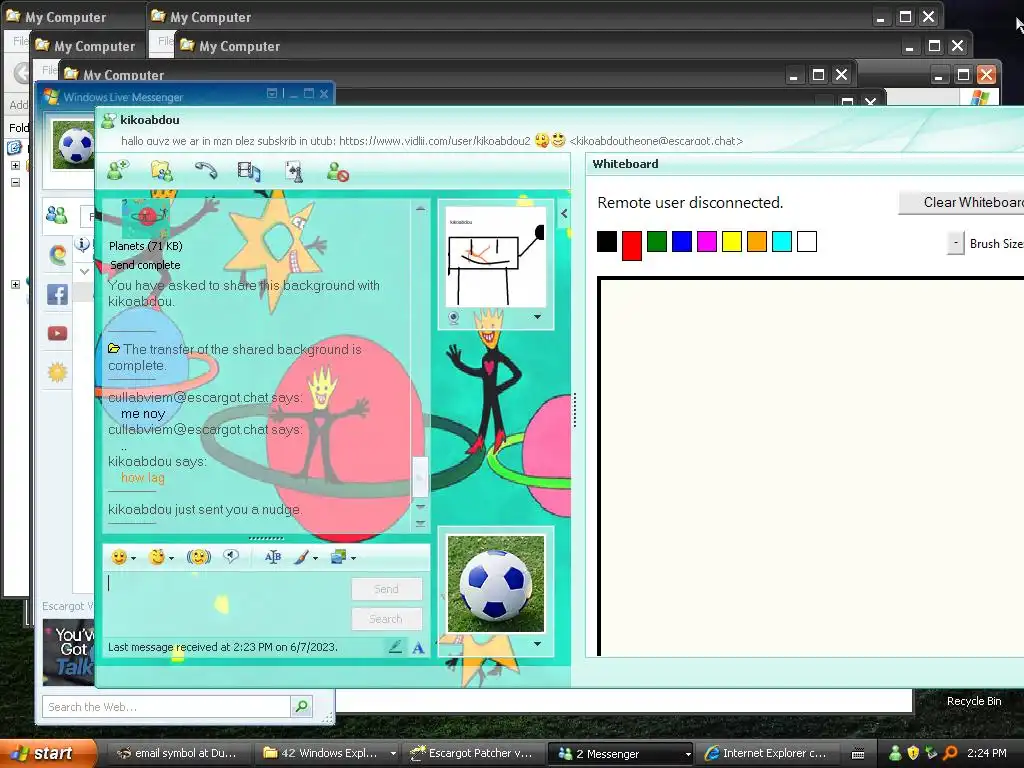The width and height of the screenshot is (1024, 768).
Task: Open the winks dropdown arrow
Action: click(x=171, y=558)
